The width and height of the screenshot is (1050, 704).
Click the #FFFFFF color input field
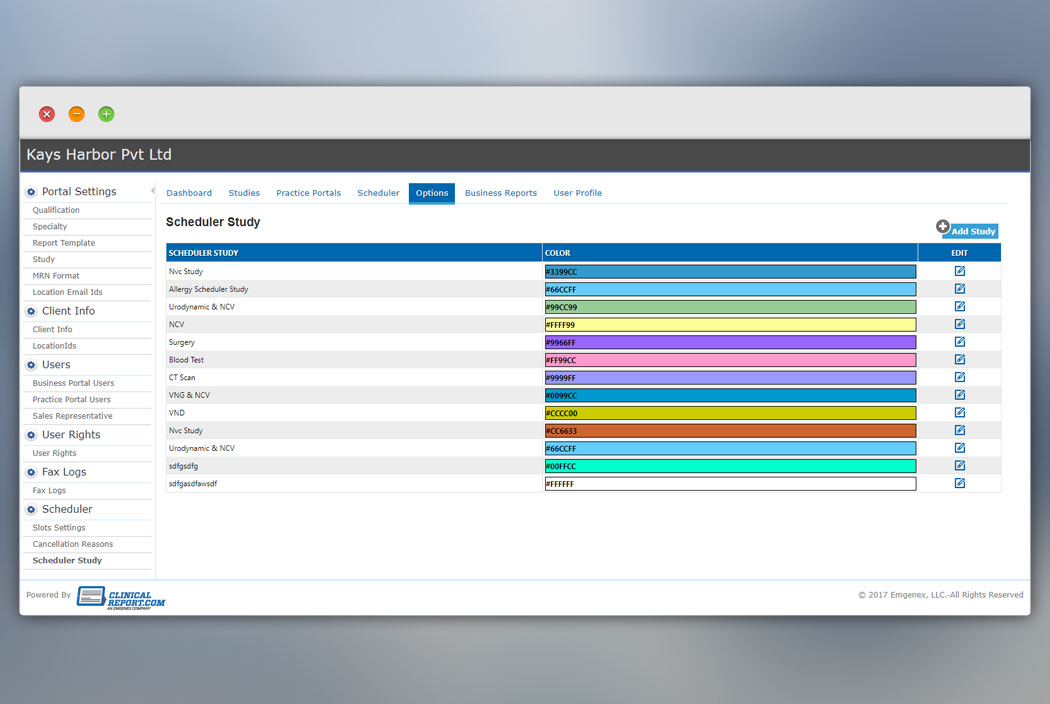click(730, 484)
